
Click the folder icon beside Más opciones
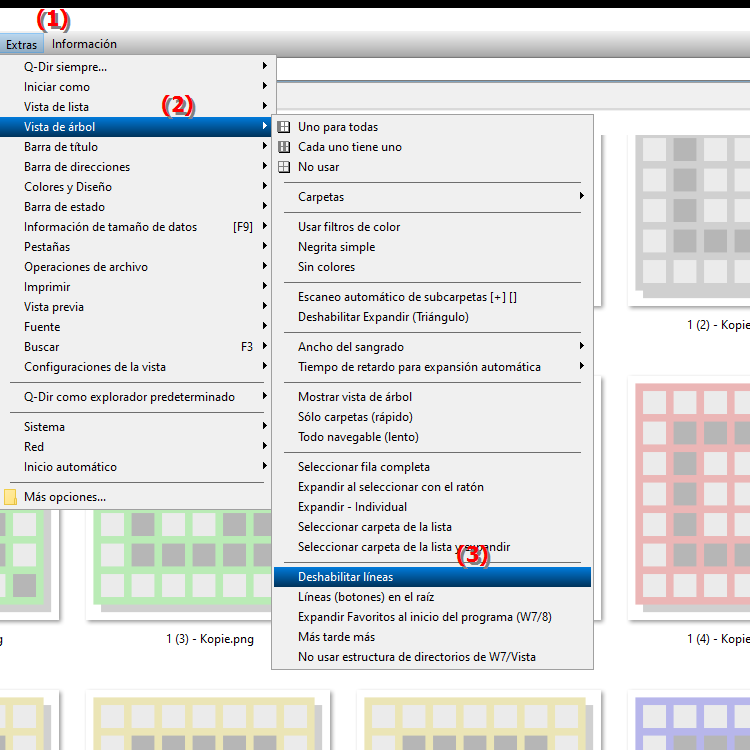point(11,497)
